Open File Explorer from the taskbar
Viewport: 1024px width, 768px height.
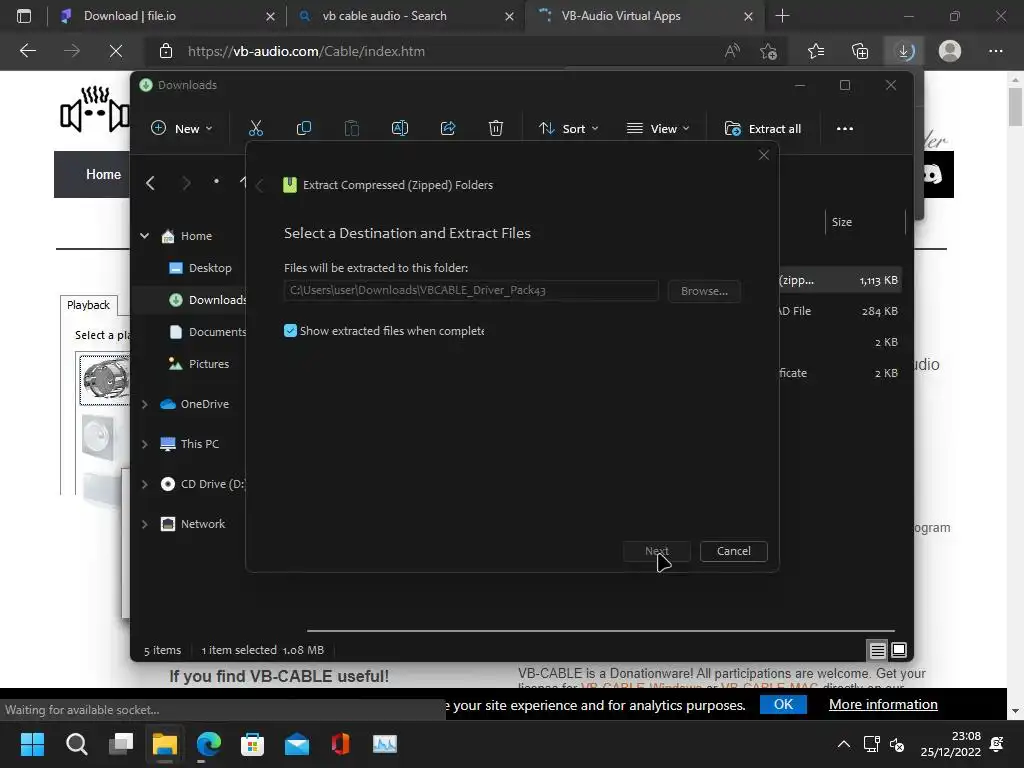[165, 743]
